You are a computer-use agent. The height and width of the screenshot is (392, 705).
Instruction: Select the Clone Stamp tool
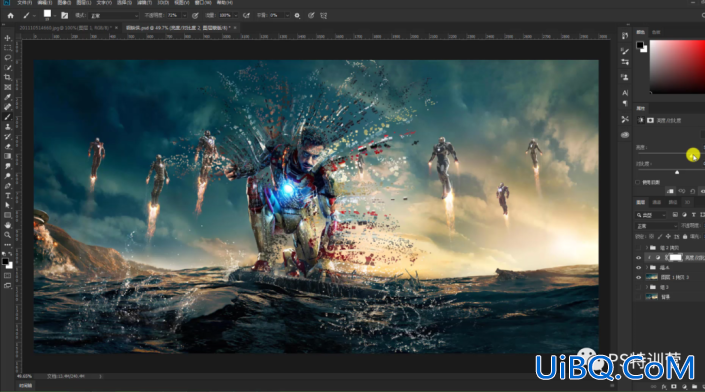[8, 127]
